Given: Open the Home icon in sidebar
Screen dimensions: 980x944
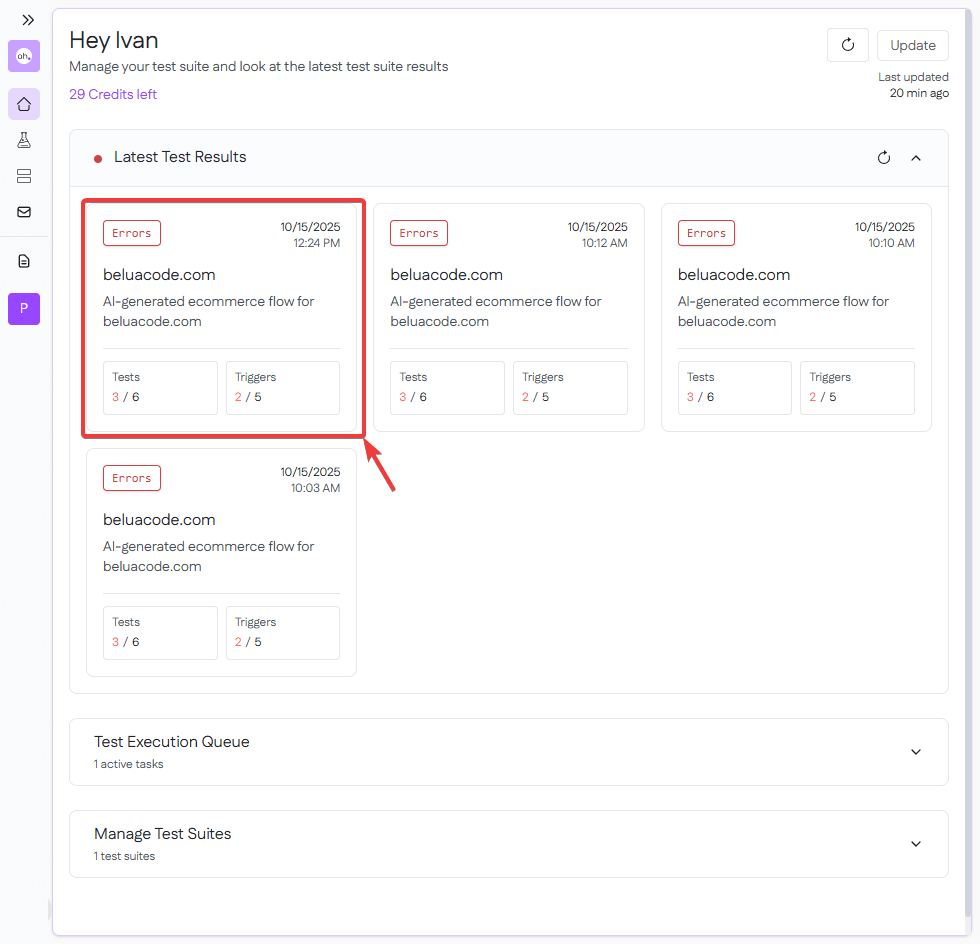Looking at the screenshot, I should (x=24, y=104).
